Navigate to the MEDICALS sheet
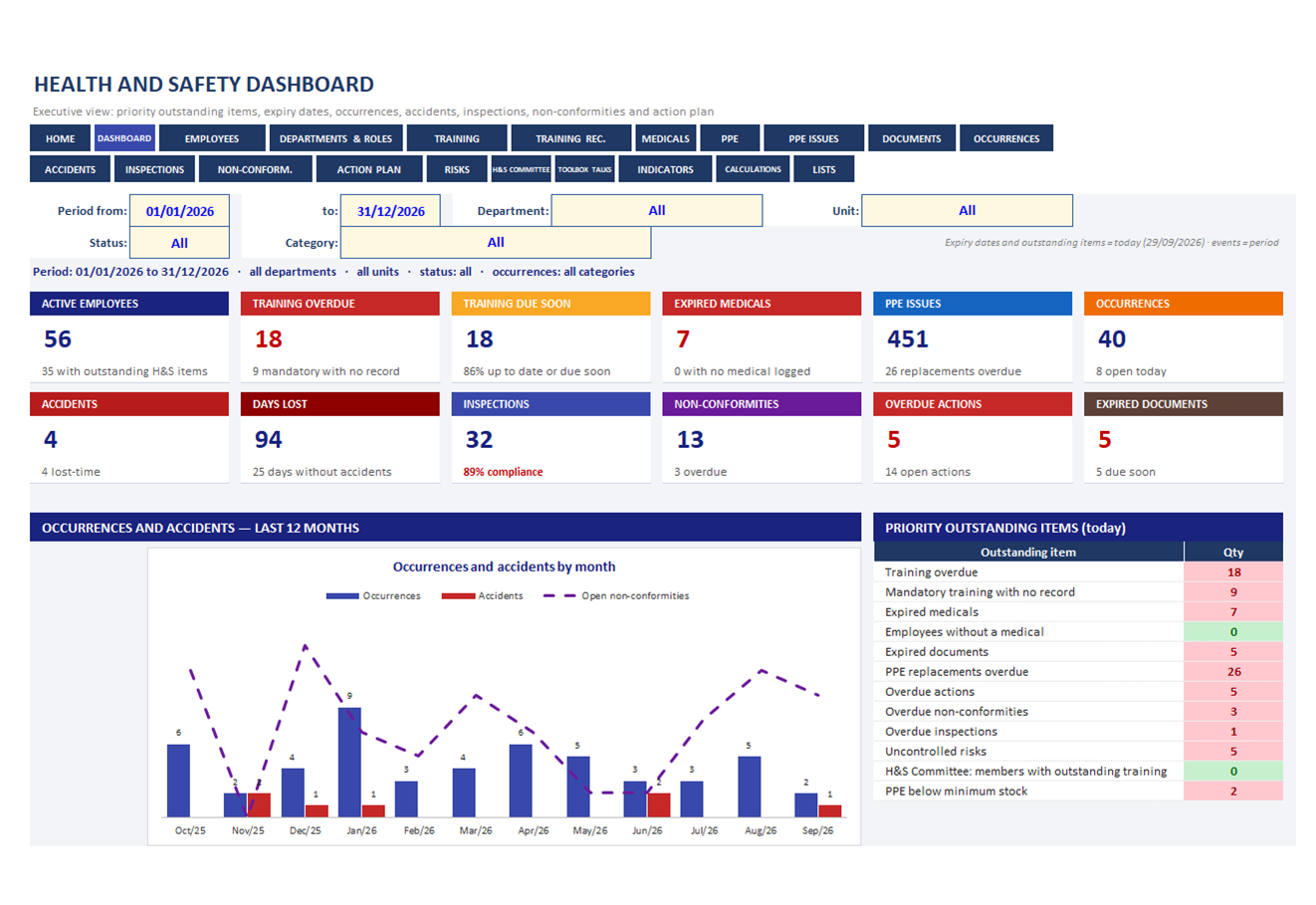This screenshot has width=1316, height=905. click(x=665, y=138)
